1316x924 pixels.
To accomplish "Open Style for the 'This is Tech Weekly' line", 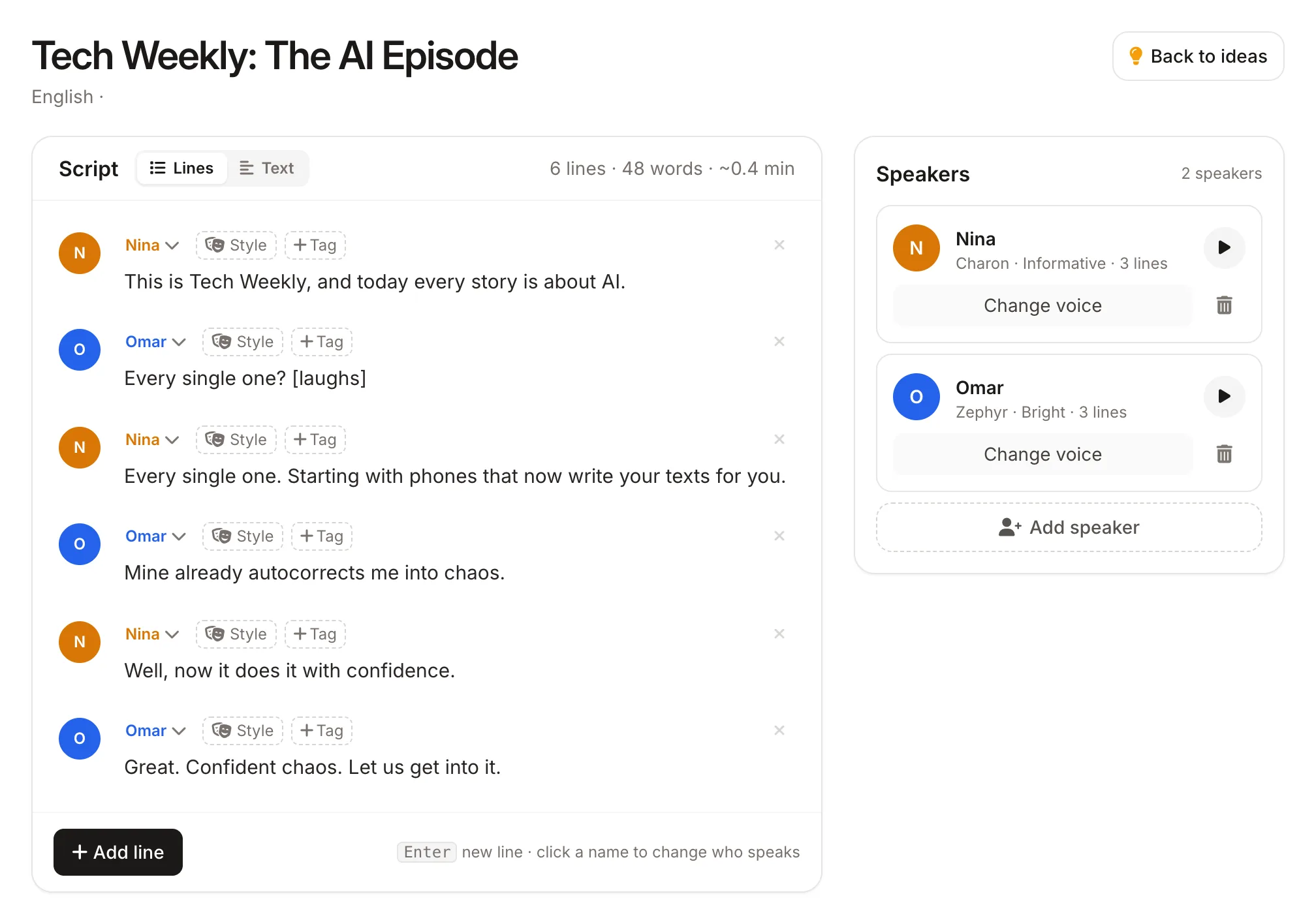I will [x=236, y=245].
